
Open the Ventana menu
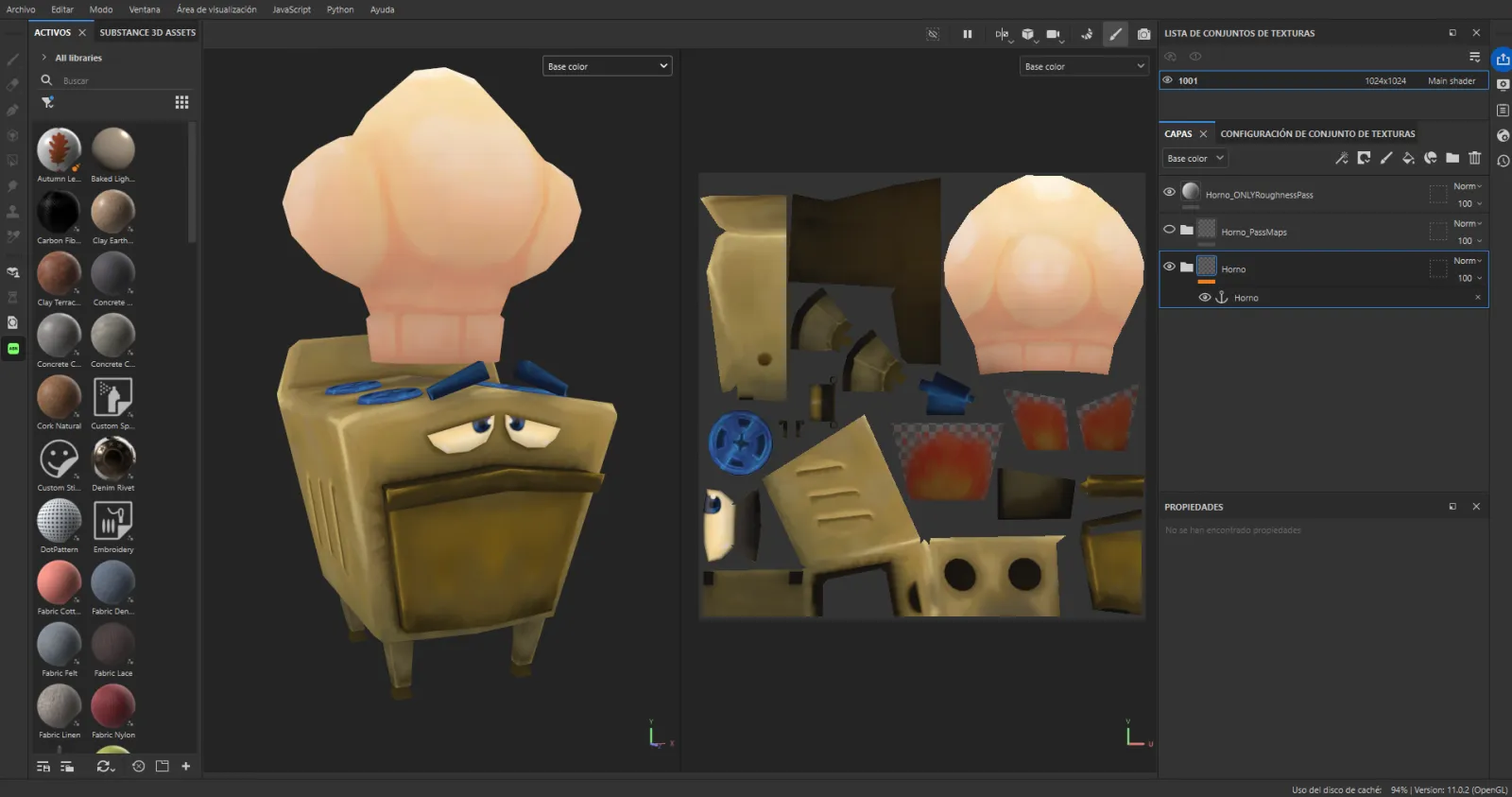pyautogui.click(x=145, y=9)
